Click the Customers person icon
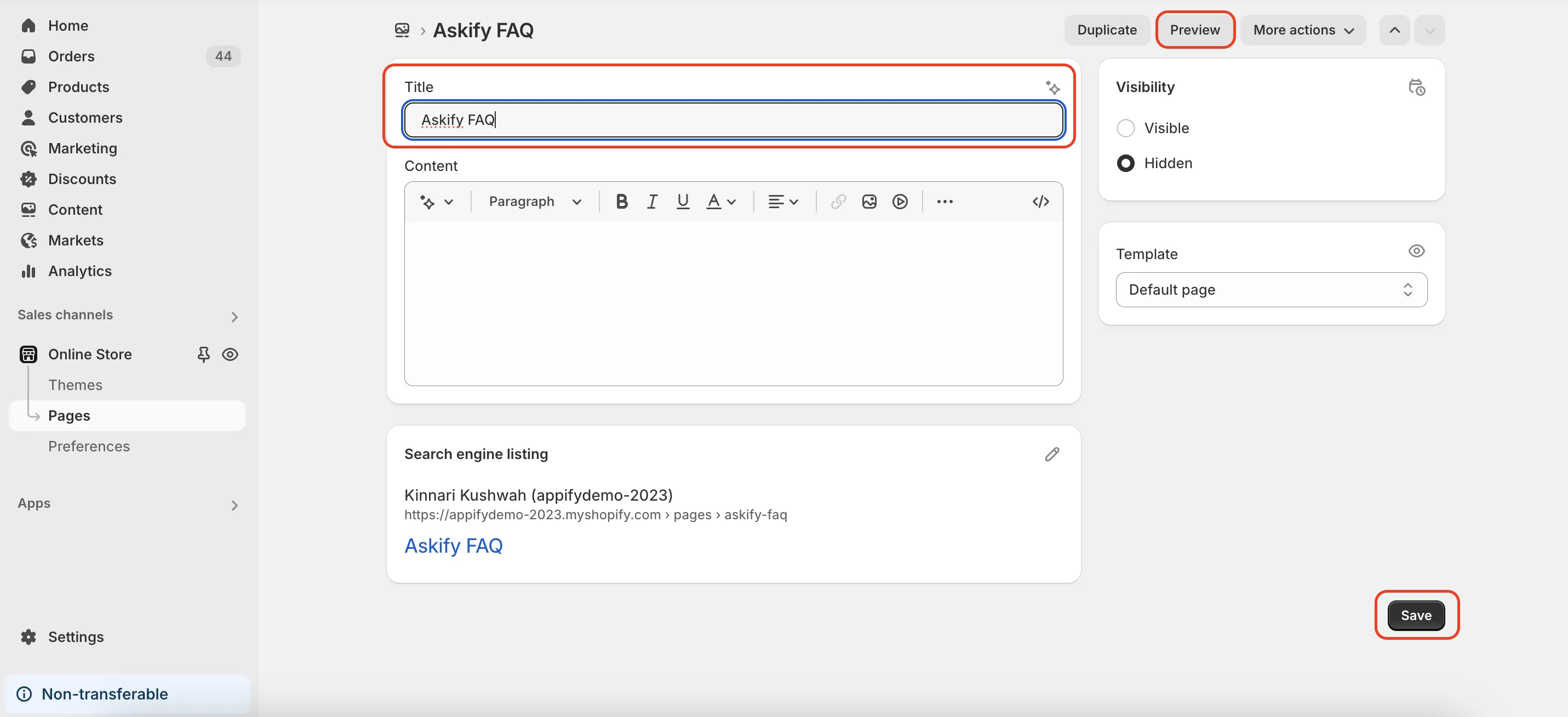1568x717 pixels. (28, 117)
